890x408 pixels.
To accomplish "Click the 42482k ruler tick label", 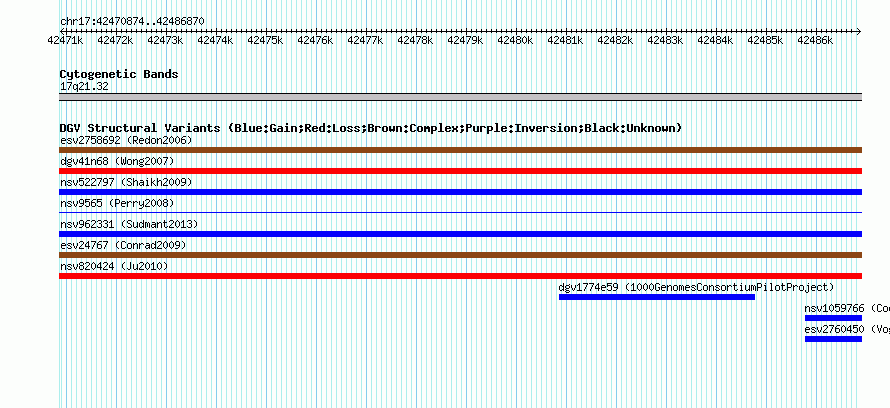I will pos(615,40).
